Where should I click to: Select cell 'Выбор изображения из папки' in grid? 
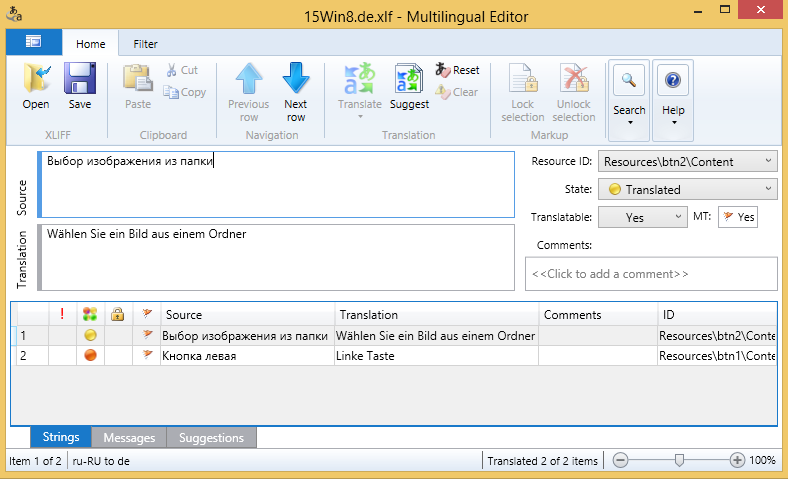[247, 336]
